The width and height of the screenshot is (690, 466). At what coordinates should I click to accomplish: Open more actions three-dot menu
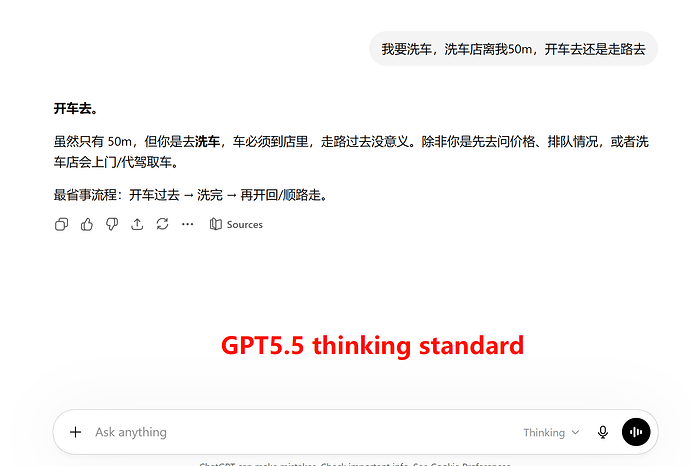[x=187, y=224]
